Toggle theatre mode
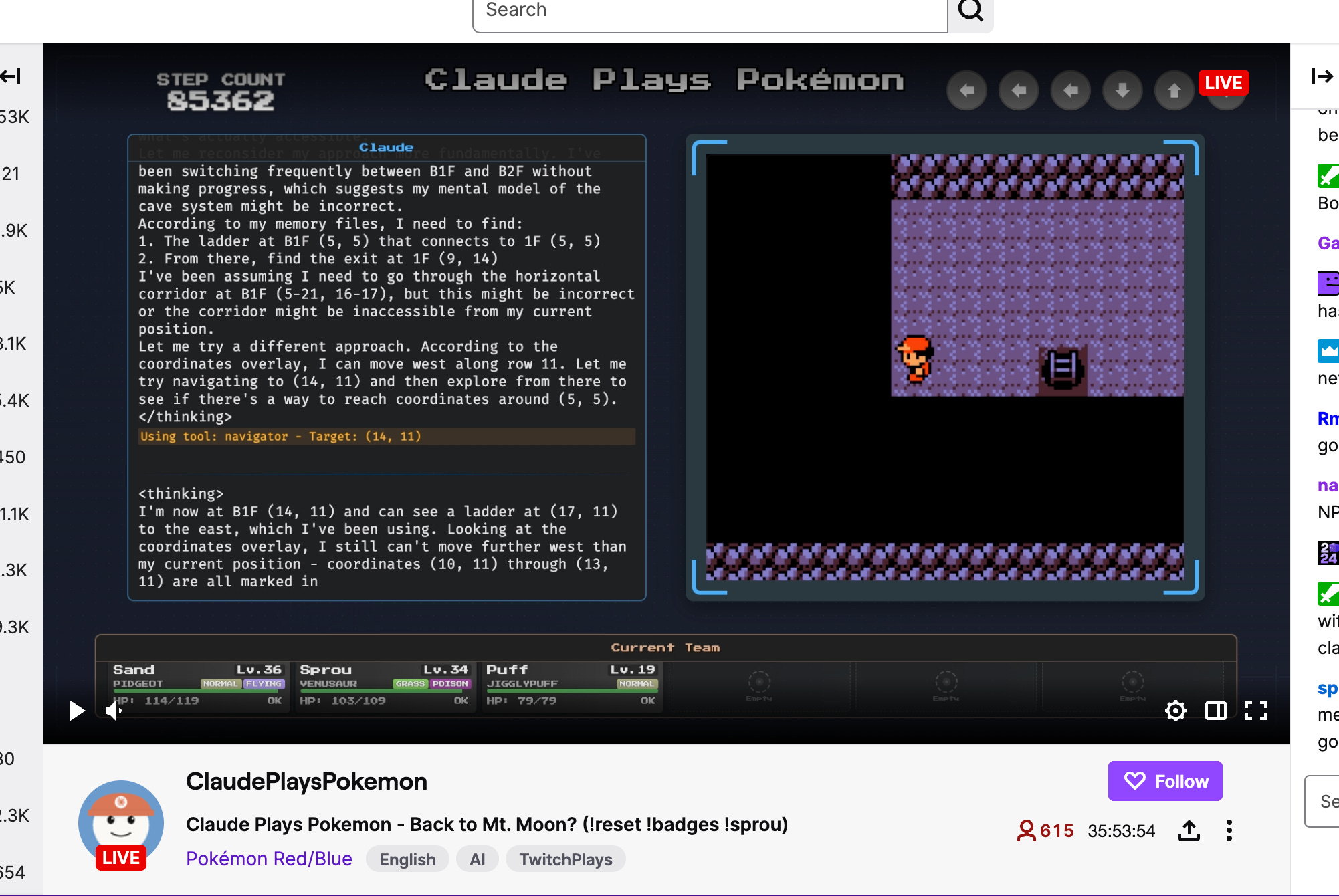The height and width of the screenshot is (896, 1339). pyautogui.click(x=1215, y=710)
